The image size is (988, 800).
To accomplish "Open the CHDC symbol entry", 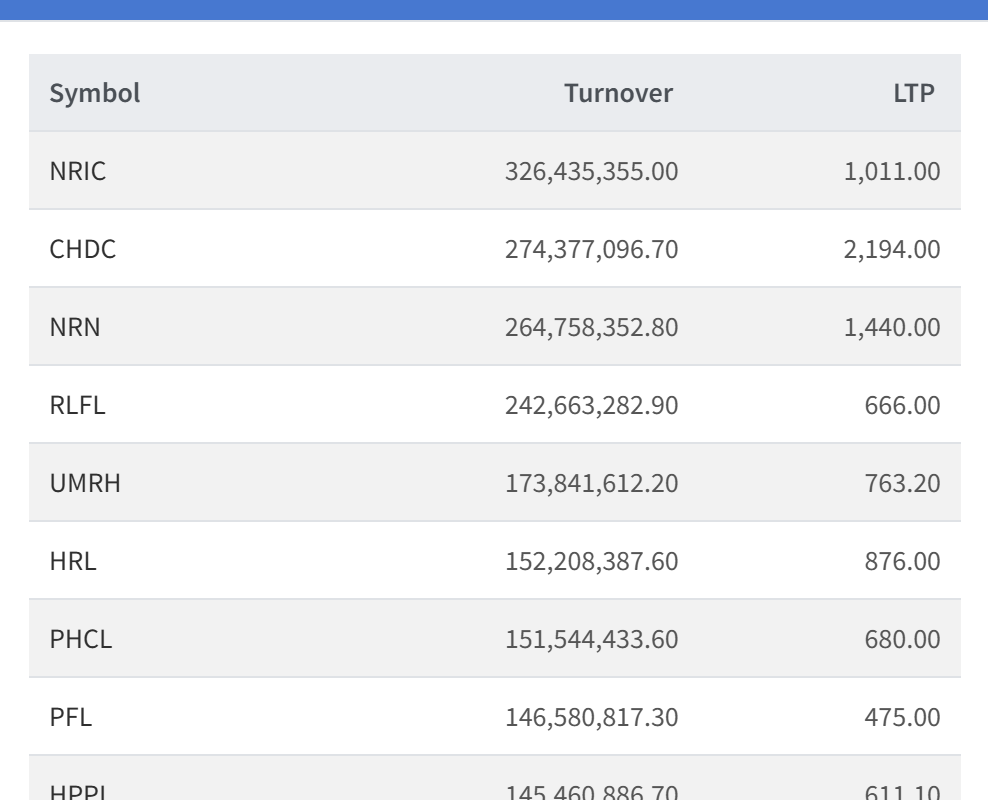I will tap(83, 250).
